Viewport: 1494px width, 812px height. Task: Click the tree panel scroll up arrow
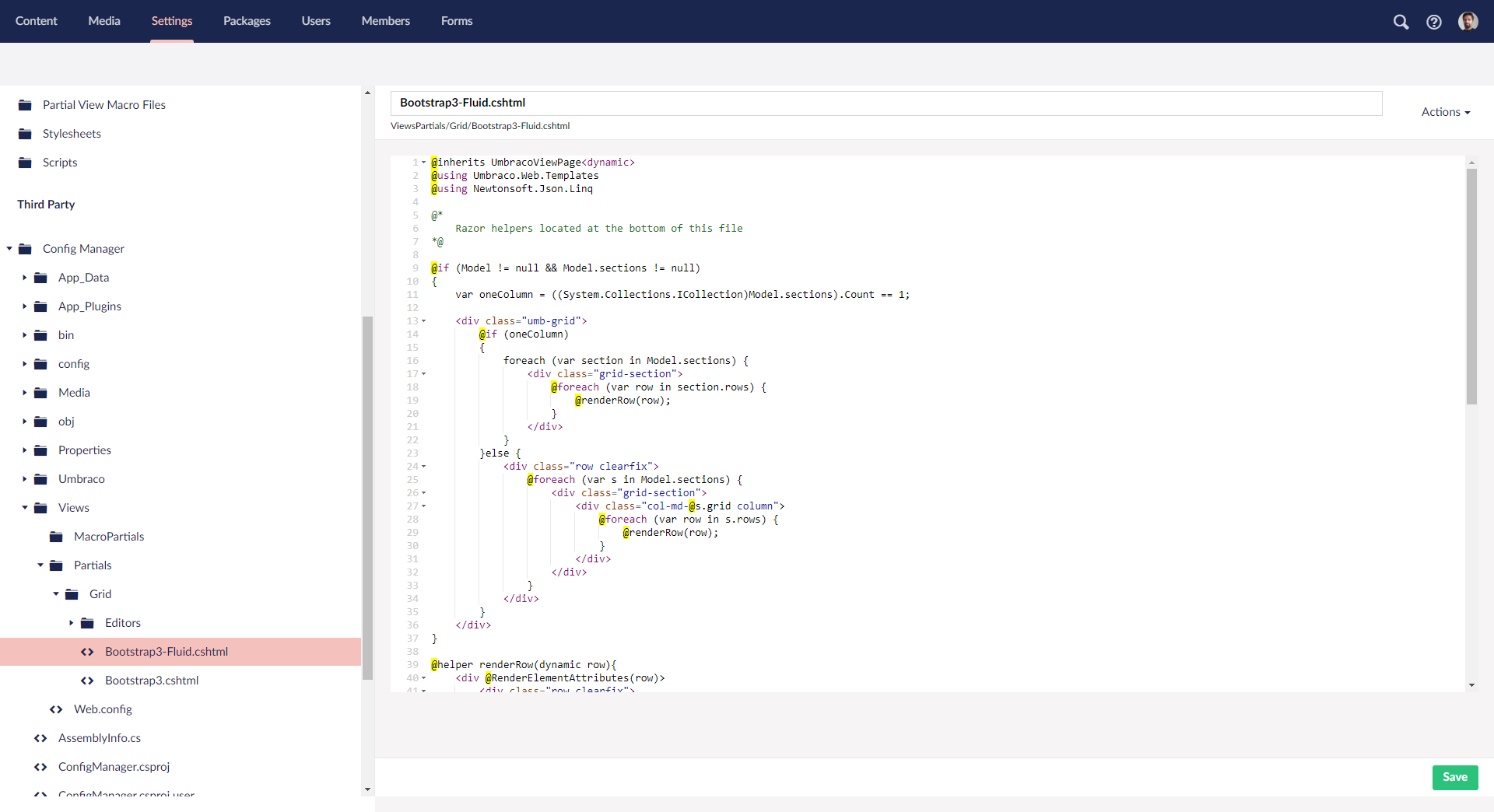pos(367,93)
